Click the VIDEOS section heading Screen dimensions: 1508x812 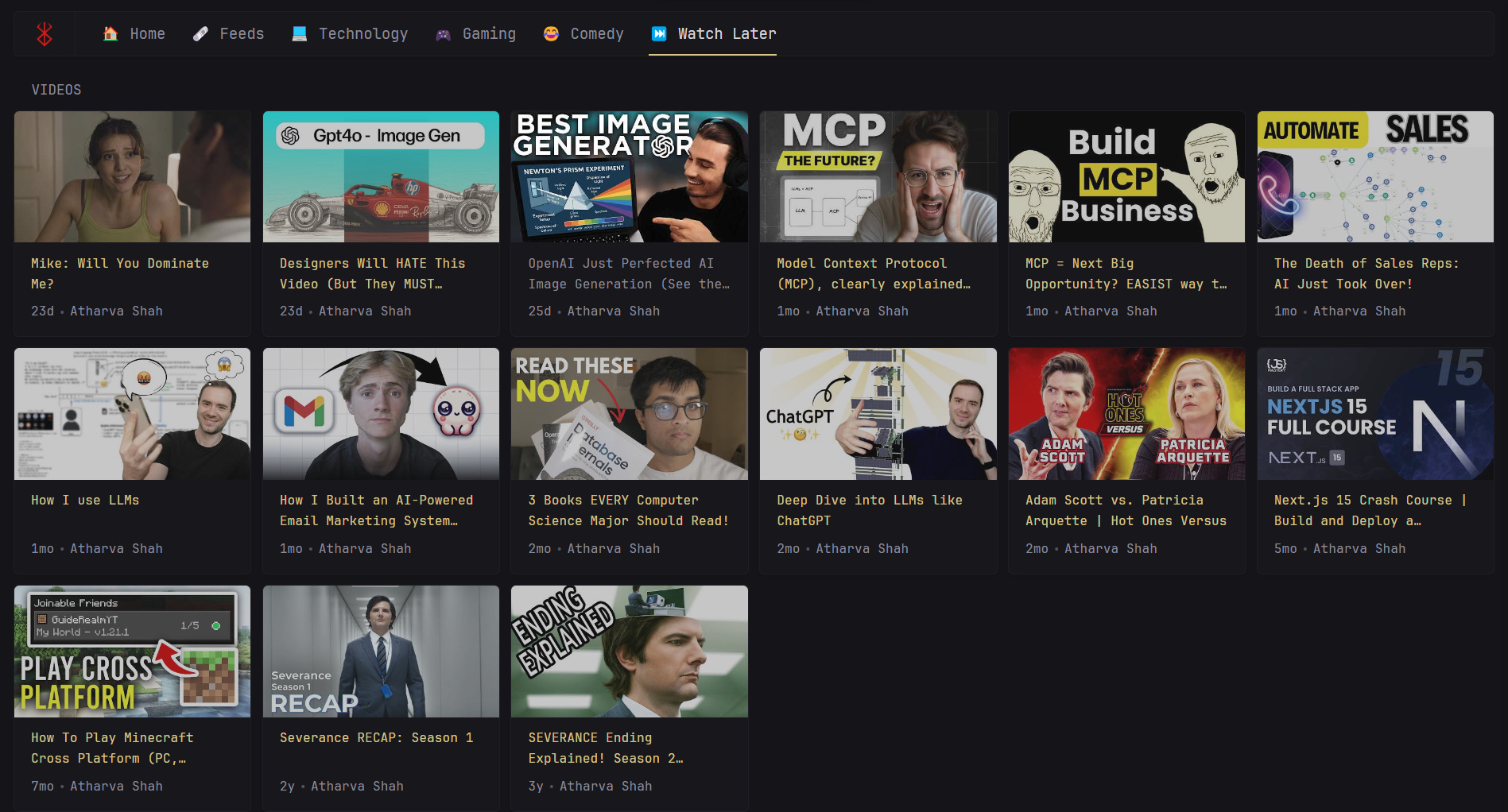coord(56,90)
